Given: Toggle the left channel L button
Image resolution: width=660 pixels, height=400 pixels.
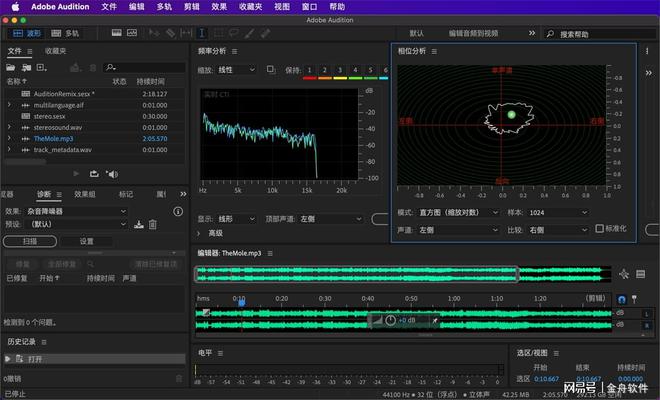Looking at the screenshot, I should [647, 314].
